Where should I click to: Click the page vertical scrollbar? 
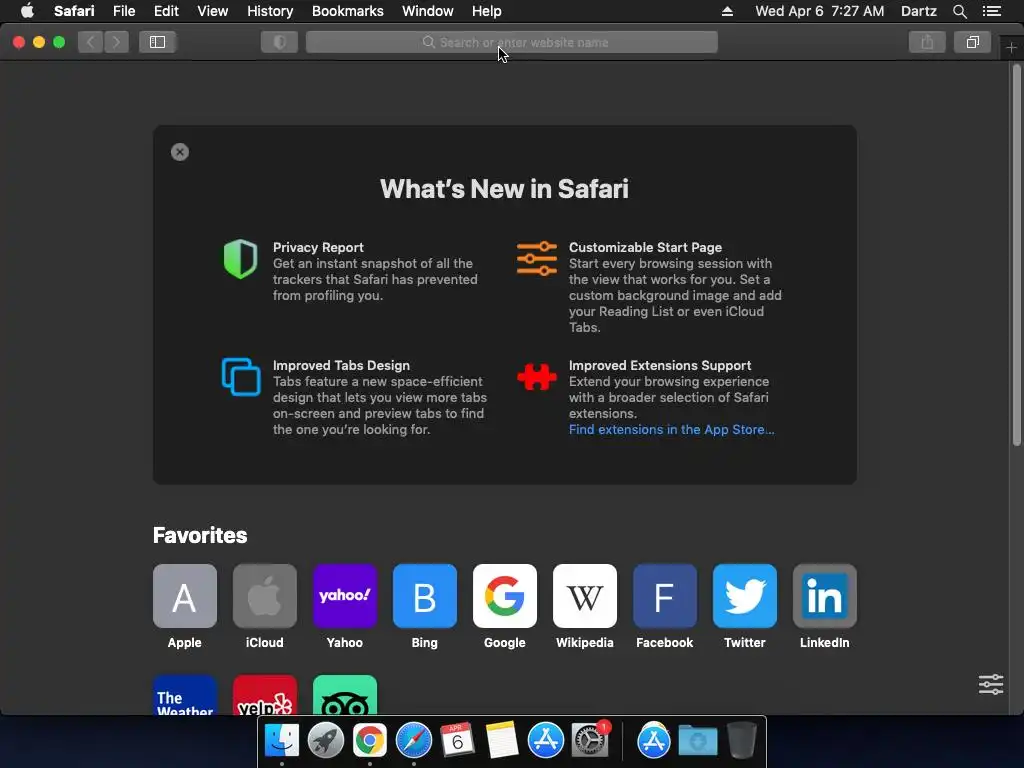1016,257
